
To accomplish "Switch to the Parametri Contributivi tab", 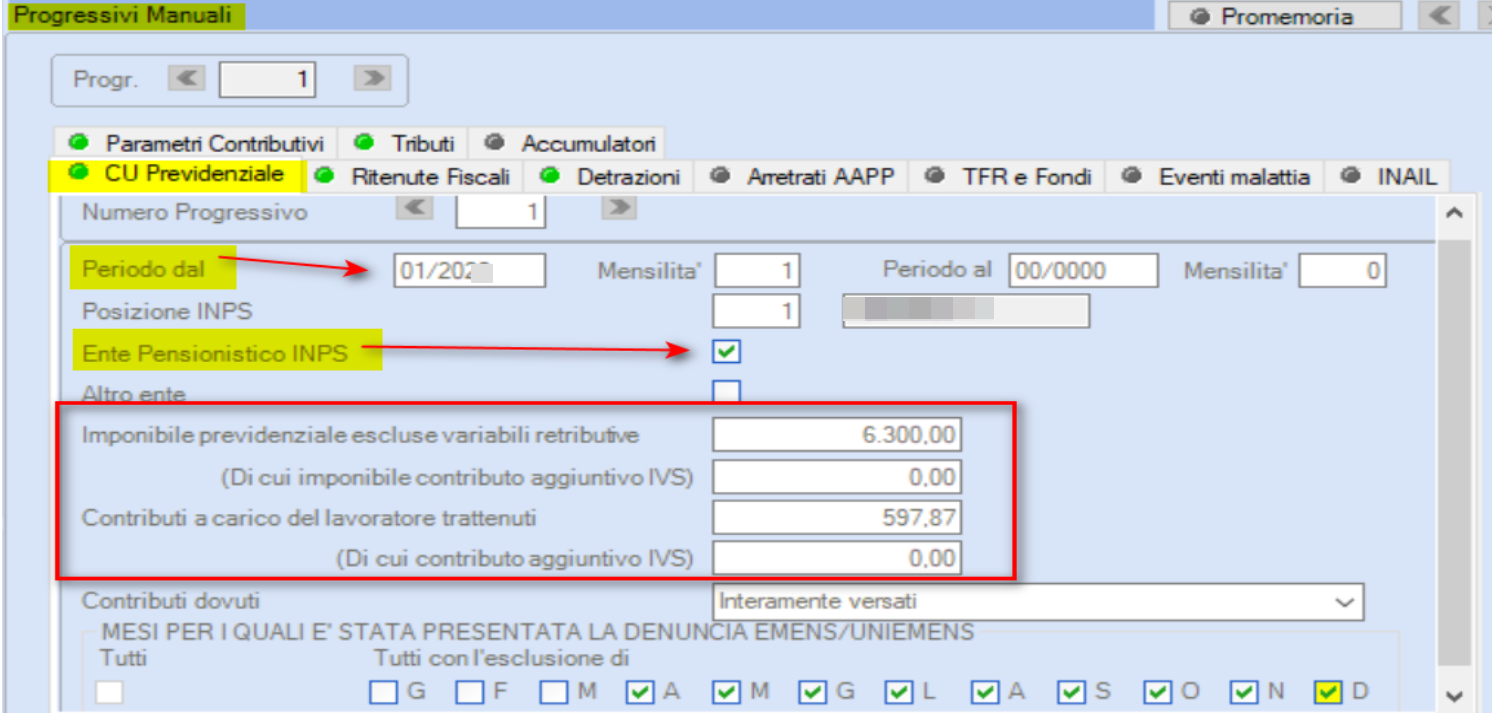I will [198, 143].
